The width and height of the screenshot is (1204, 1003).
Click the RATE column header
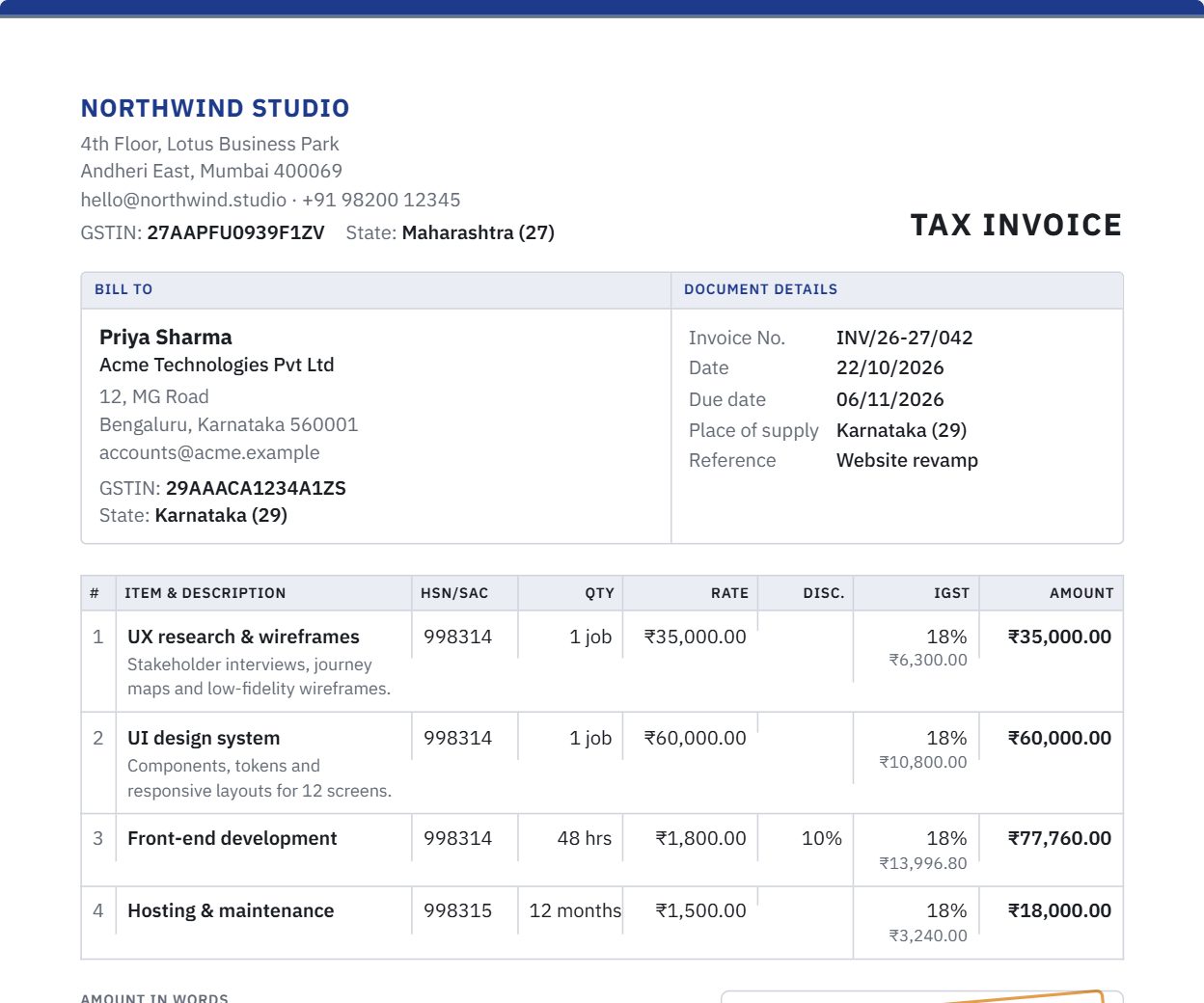point(729,593)
